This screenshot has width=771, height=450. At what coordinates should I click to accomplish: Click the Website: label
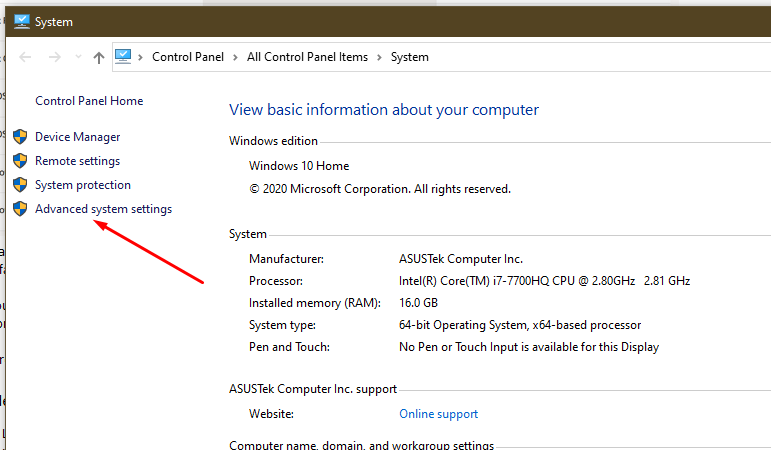click(x=271, y=414)
